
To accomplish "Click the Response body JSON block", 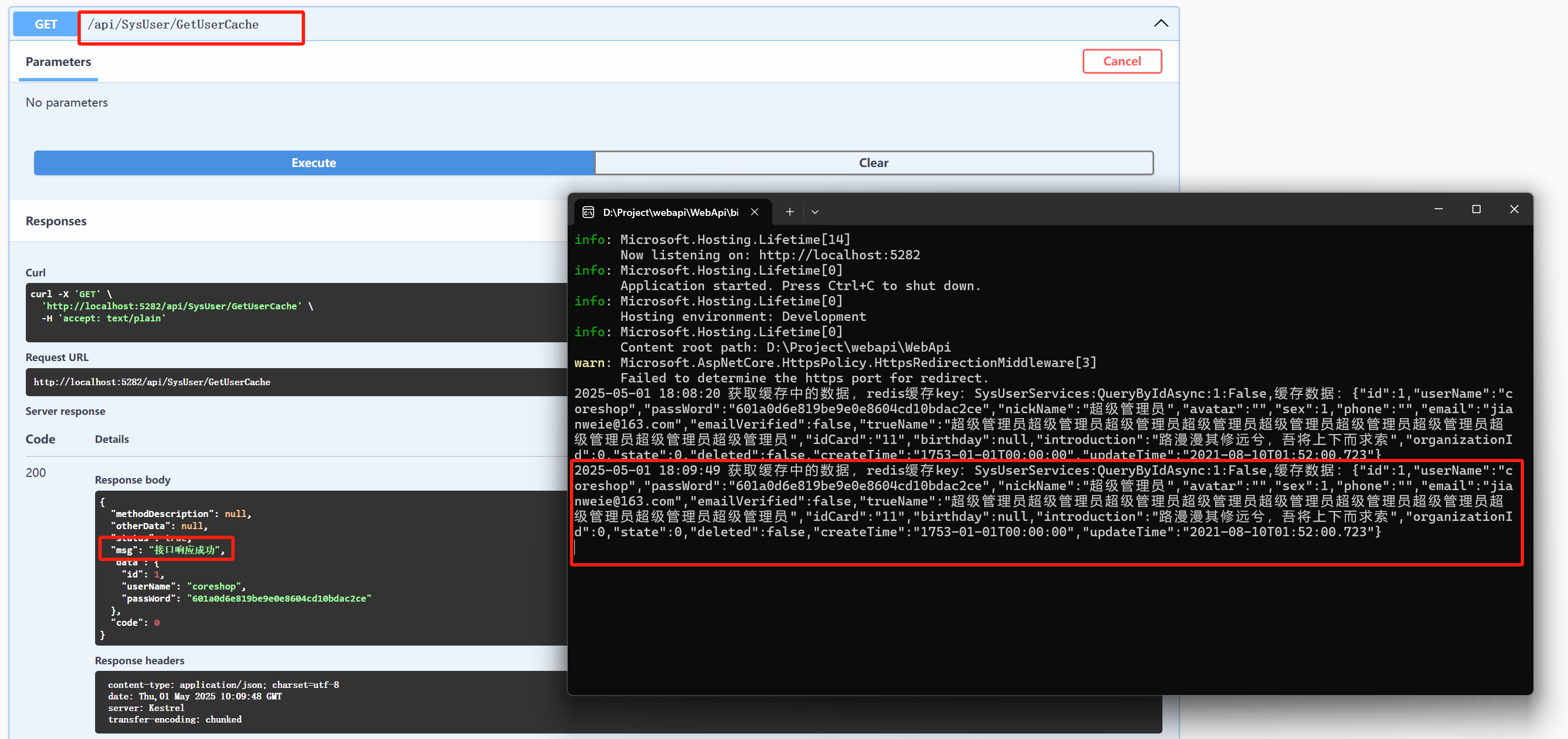I will (x=329, y=566).
